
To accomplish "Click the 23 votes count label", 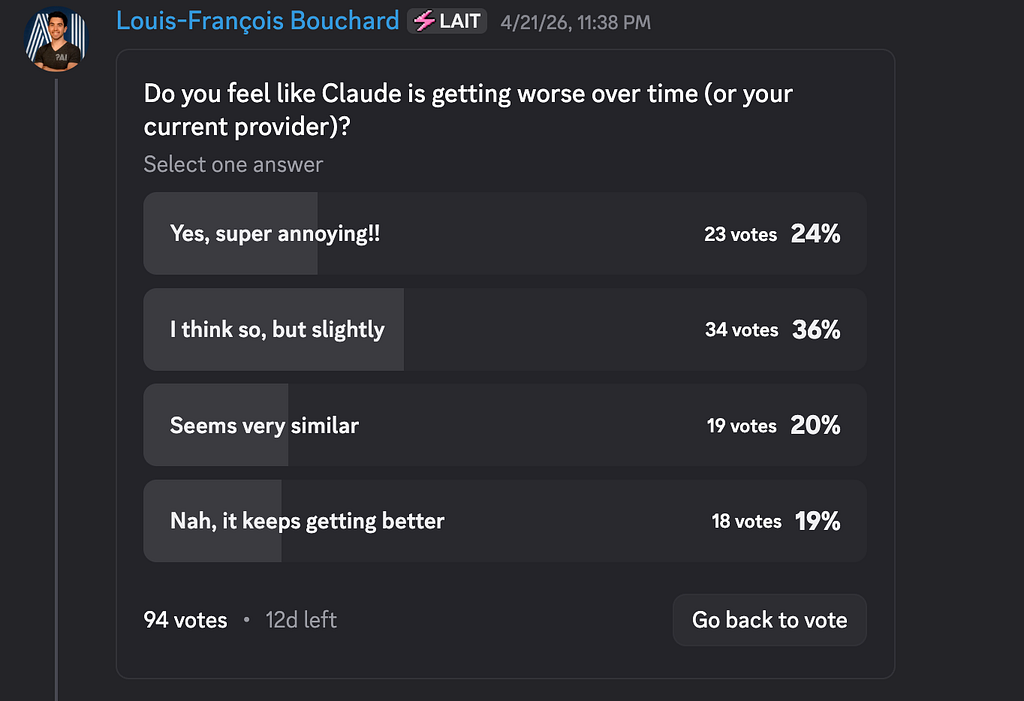I will (x=741, y=234).
